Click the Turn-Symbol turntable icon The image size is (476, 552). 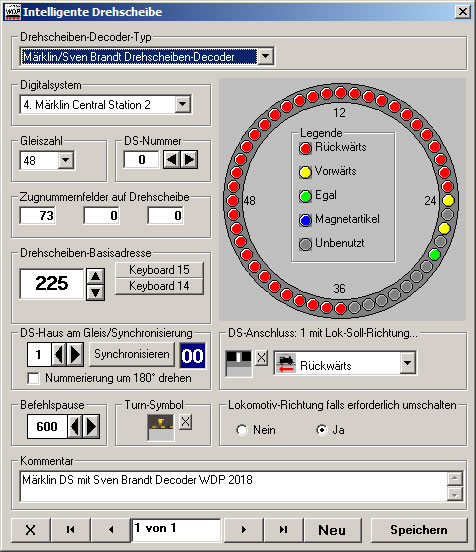coord(161,427)
